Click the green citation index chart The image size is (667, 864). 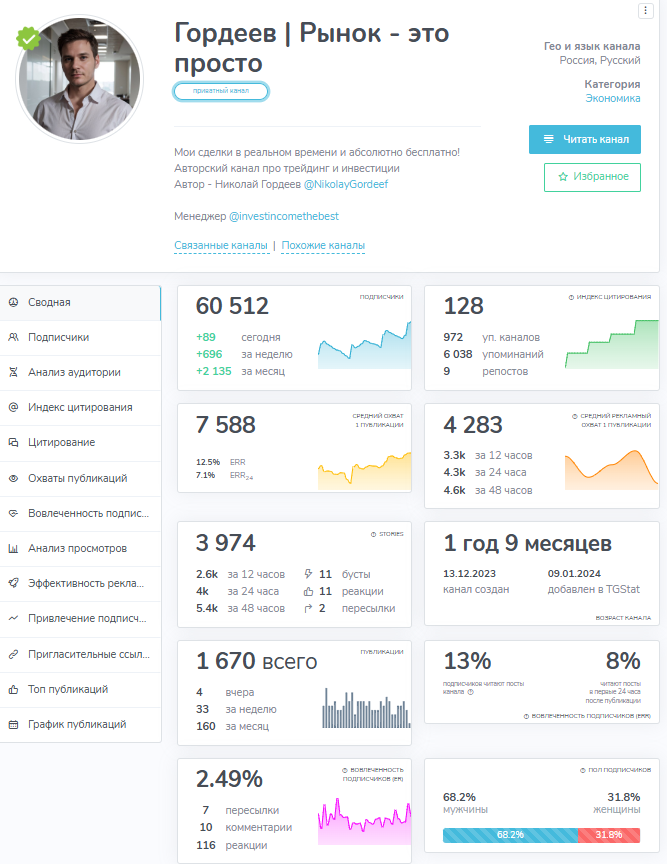pos(612,344)
